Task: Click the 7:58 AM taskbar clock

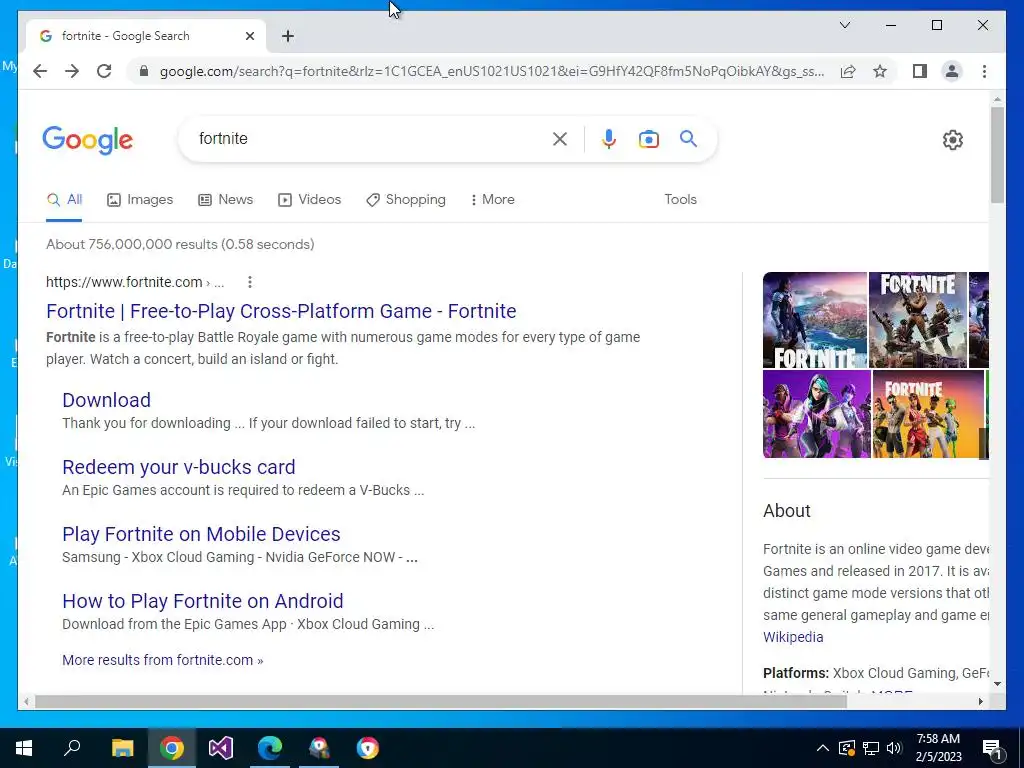Action: pyautogui.click(x=938, y=739)
